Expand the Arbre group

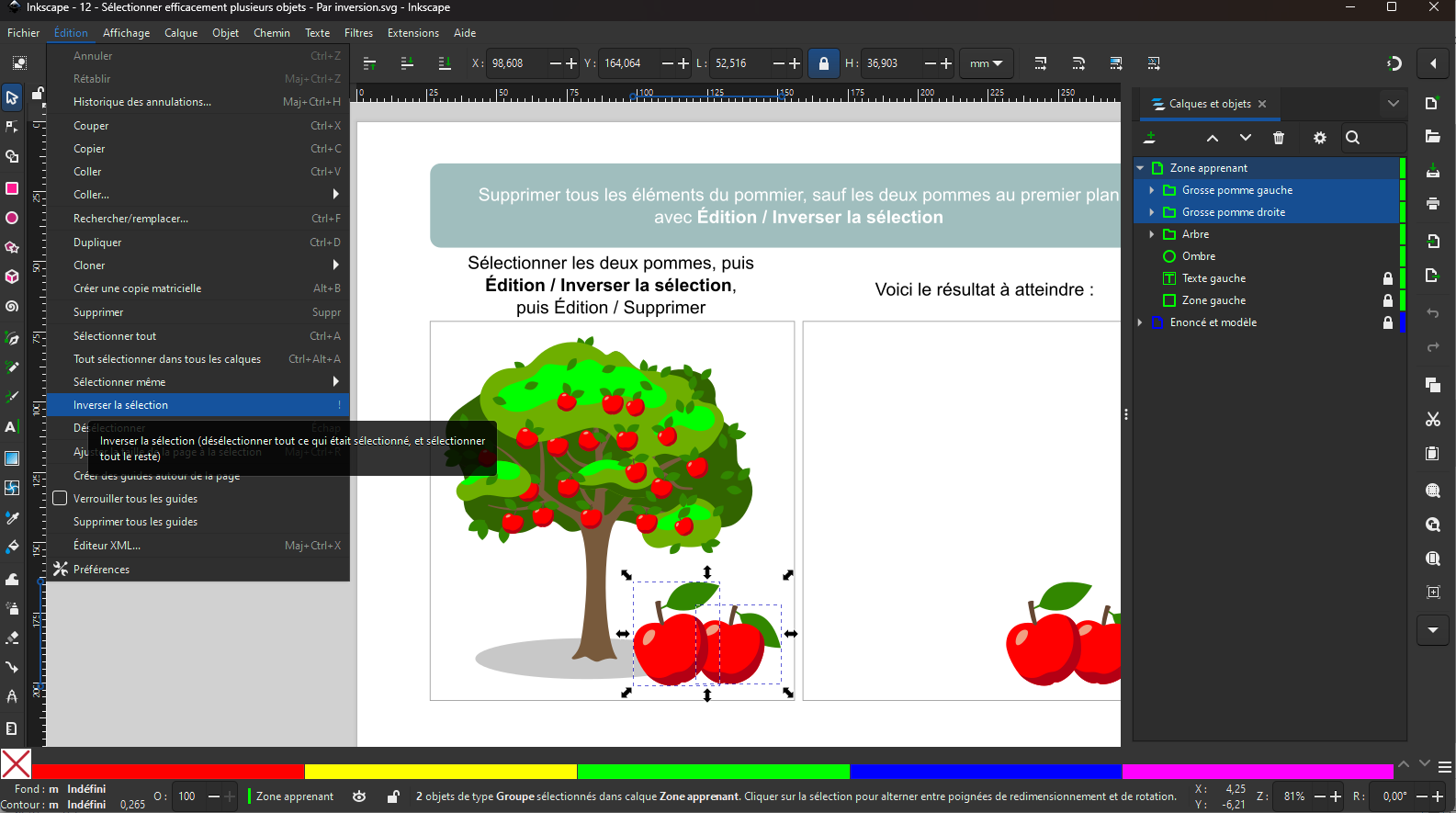[x=1152, y=234]
